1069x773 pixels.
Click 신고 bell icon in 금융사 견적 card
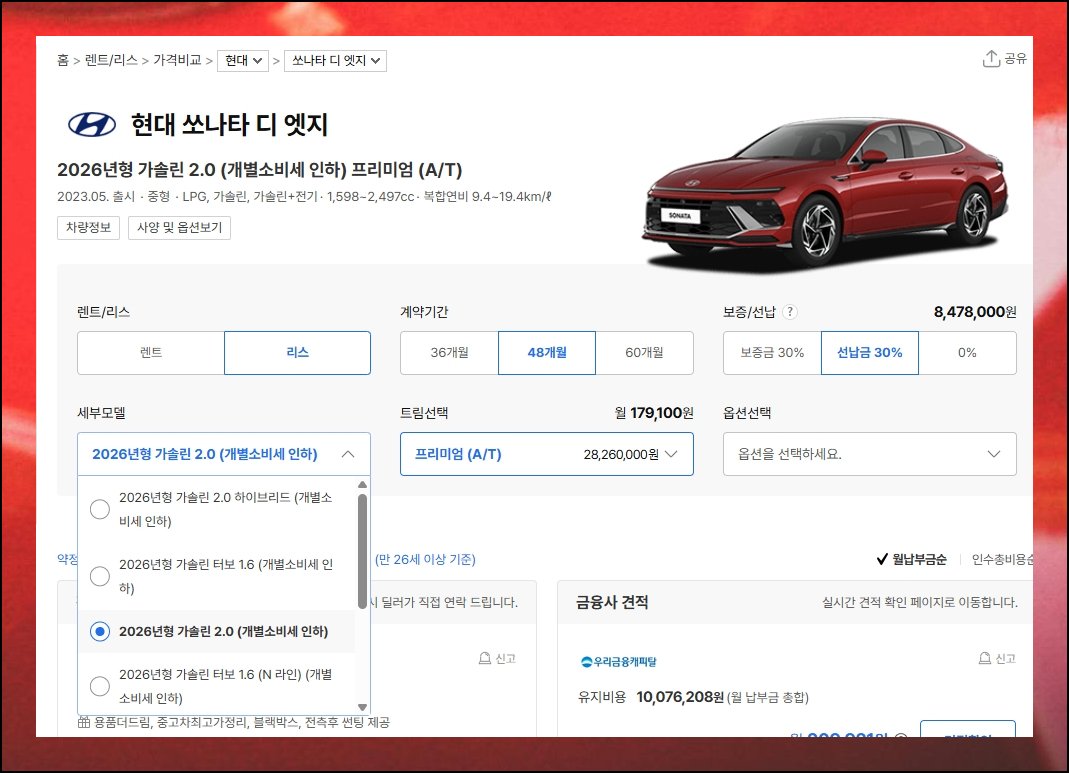985,658
